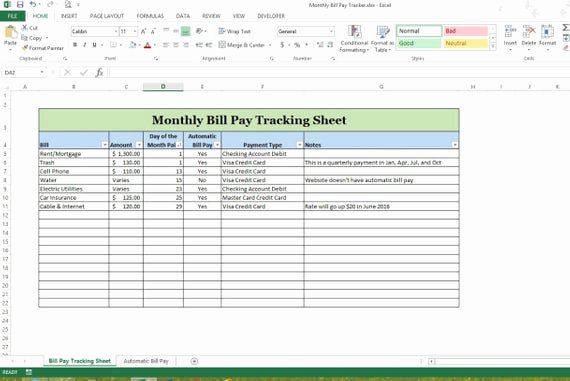
Task: Apply Percent Style format
Action: (x=297, y=45)
